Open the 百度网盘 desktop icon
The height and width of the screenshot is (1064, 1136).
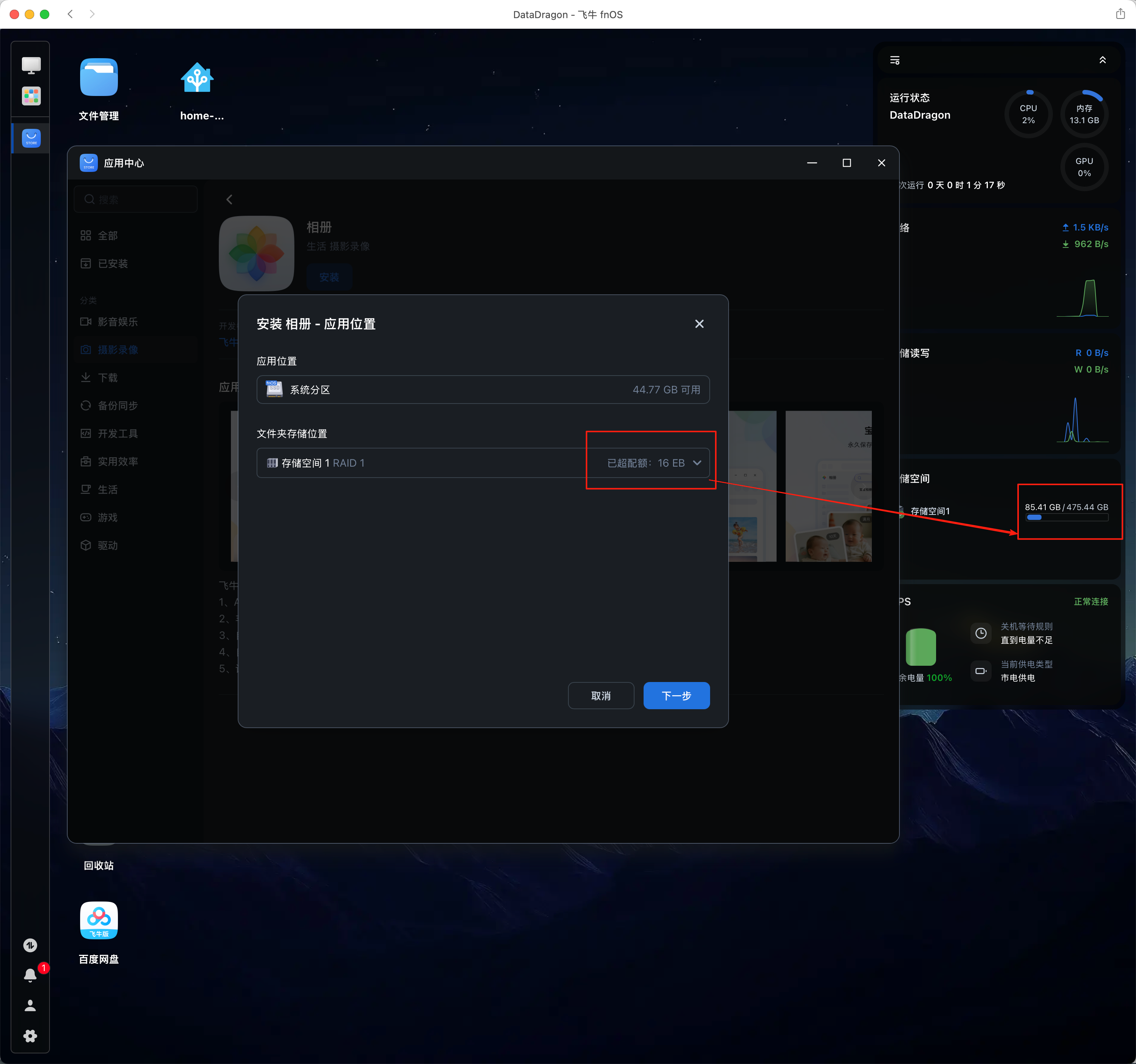click(x=99, y=920)
